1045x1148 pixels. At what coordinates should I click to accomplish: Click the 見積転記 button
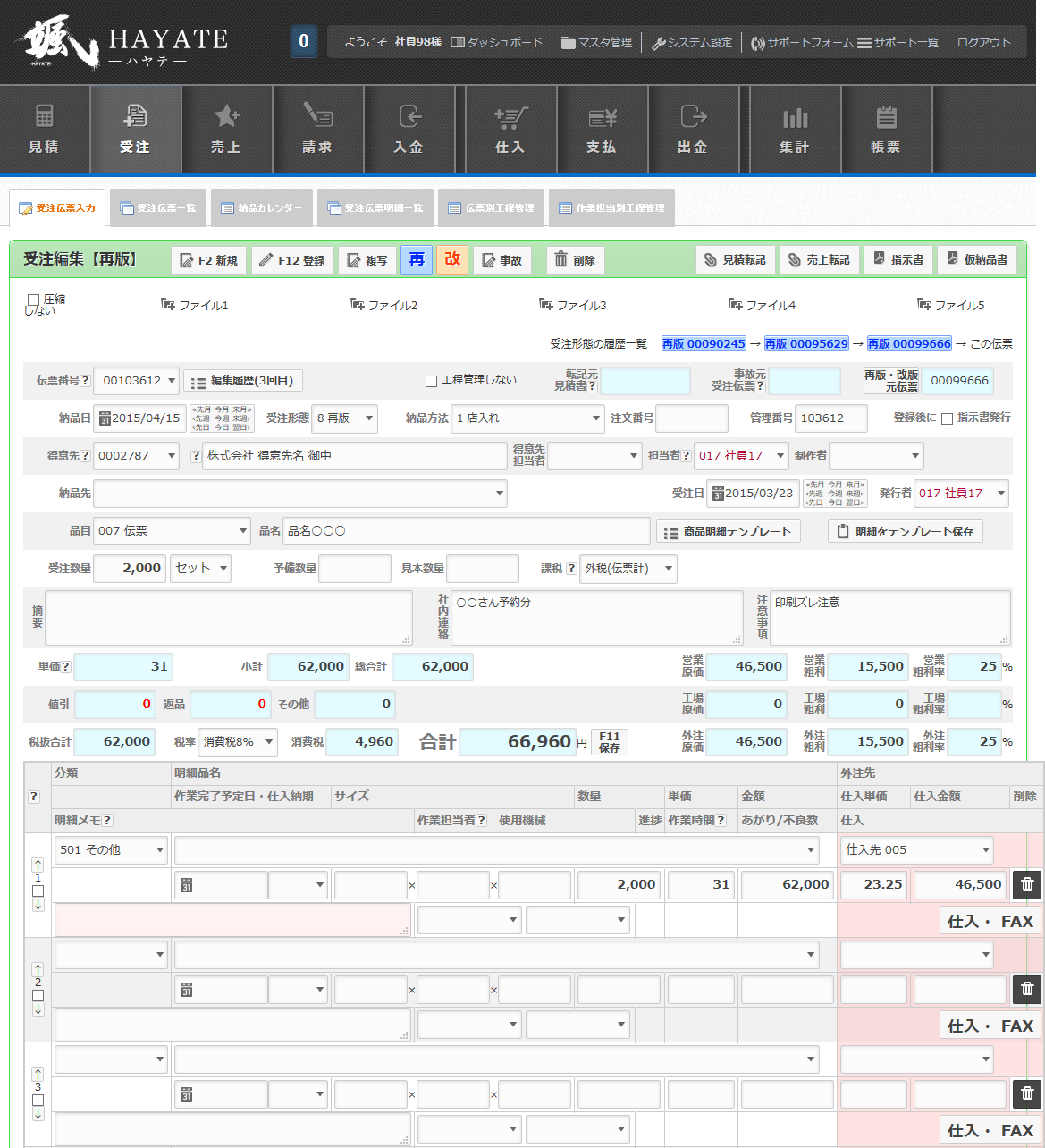click(x=736, y=259)
